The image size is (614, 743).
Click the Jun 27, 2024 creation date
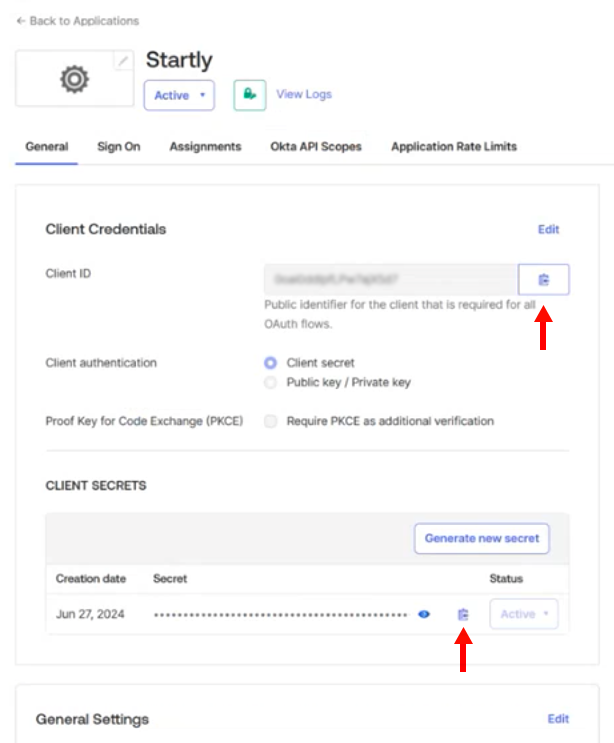[x=90, y=614]
